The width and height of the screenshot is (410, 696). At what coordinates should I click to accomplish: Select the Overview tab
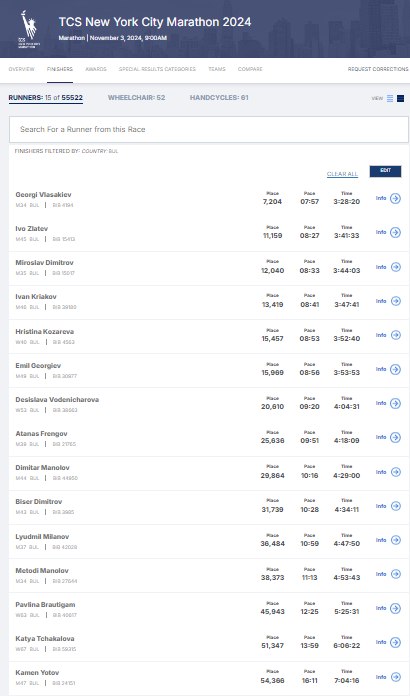(x=21, y=69)
